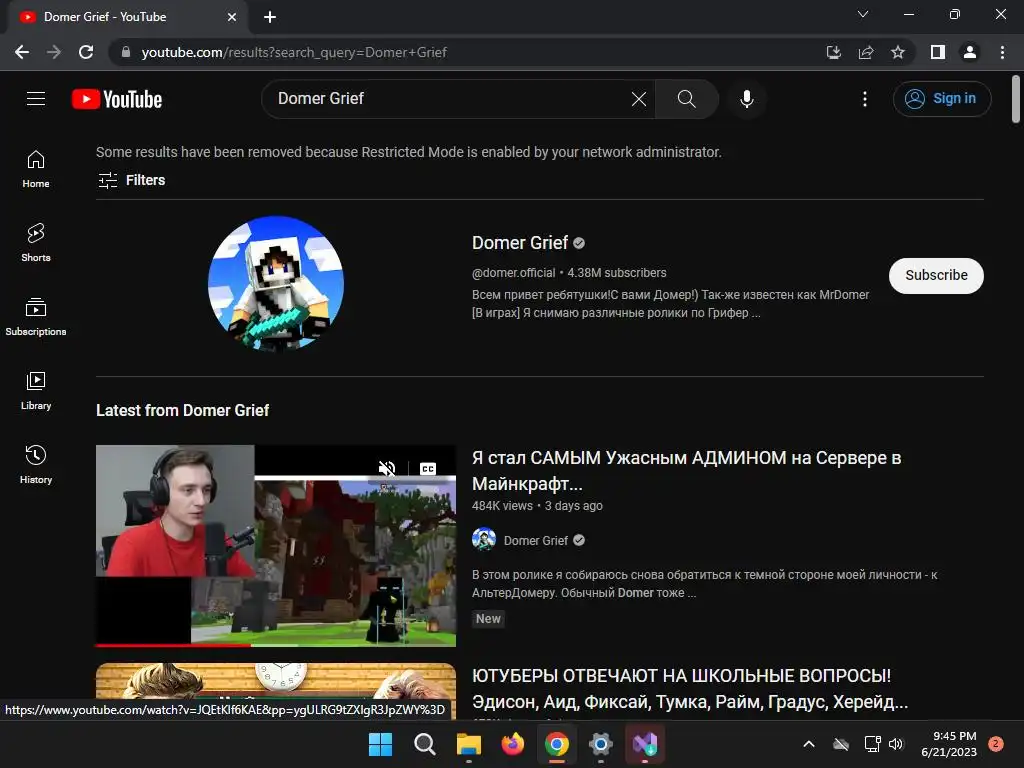This screenshot has height=768, width=1024.
Task: Open YouTube settings three-dot menu
Action: [865, 99]
